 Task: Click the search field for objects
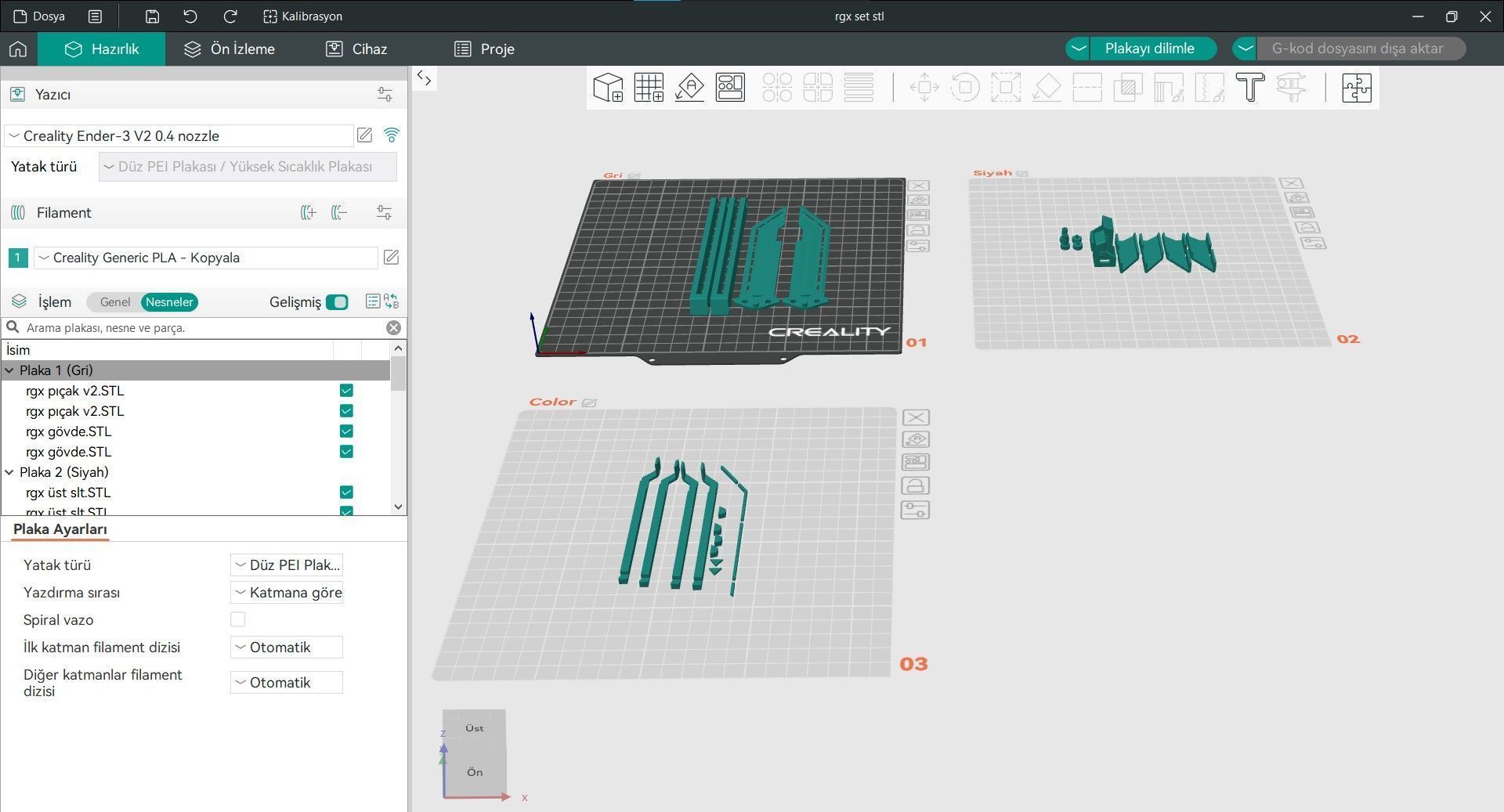(x=202, y=327)
